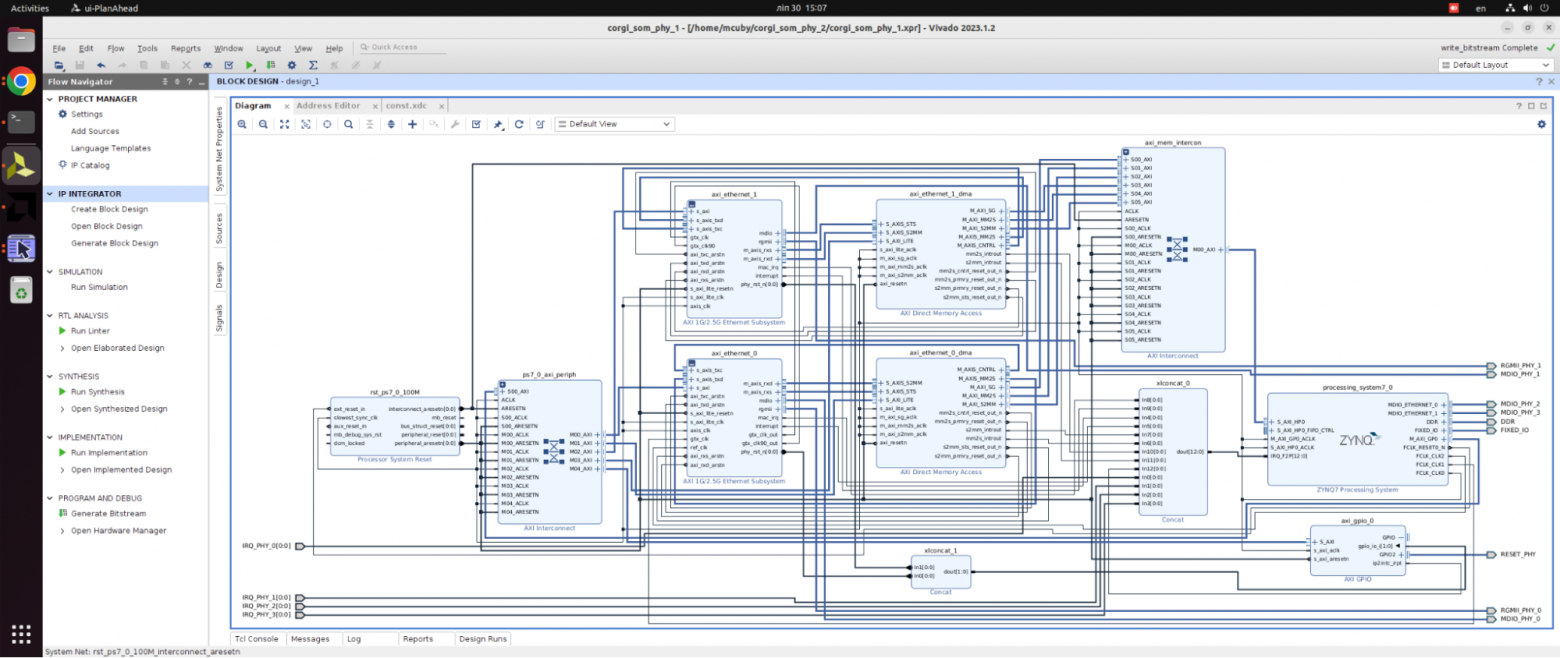Collapse the IP INTEGRATOR section
Image resolution: width=1560 pixels, height=658 pixels.
click(51, 193)
